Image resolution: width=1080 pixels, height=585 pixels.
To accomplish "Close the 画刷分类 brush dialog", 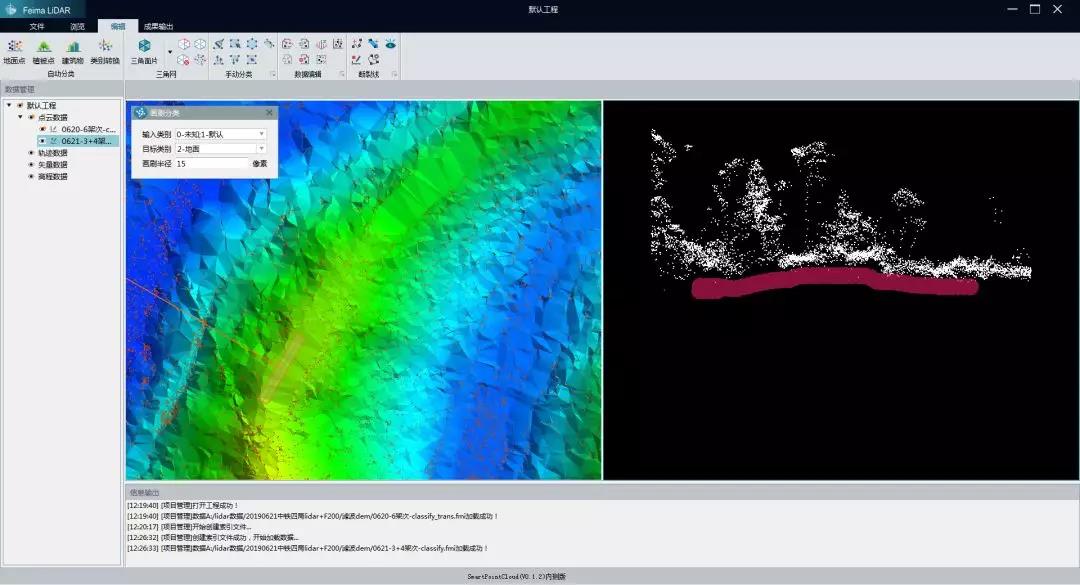I will click(x=268, y=113).
